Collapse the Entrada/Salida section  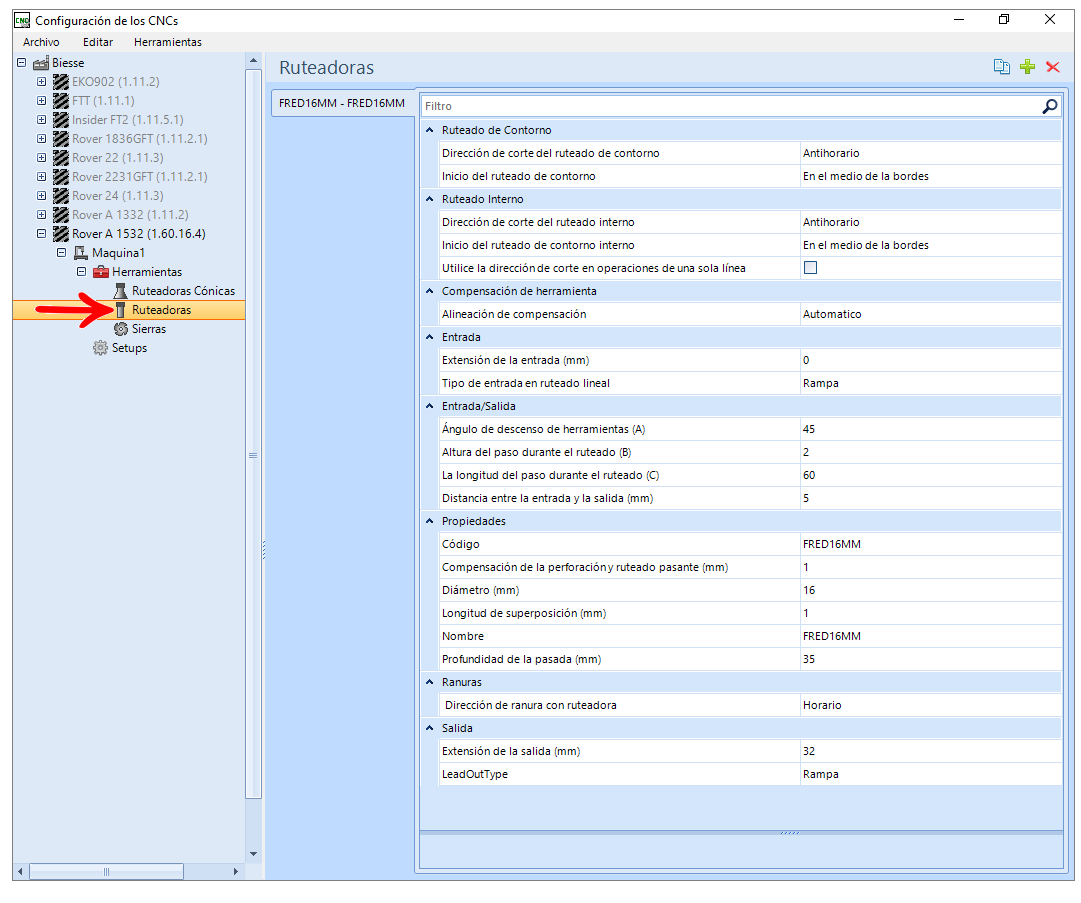click(430, 406)
